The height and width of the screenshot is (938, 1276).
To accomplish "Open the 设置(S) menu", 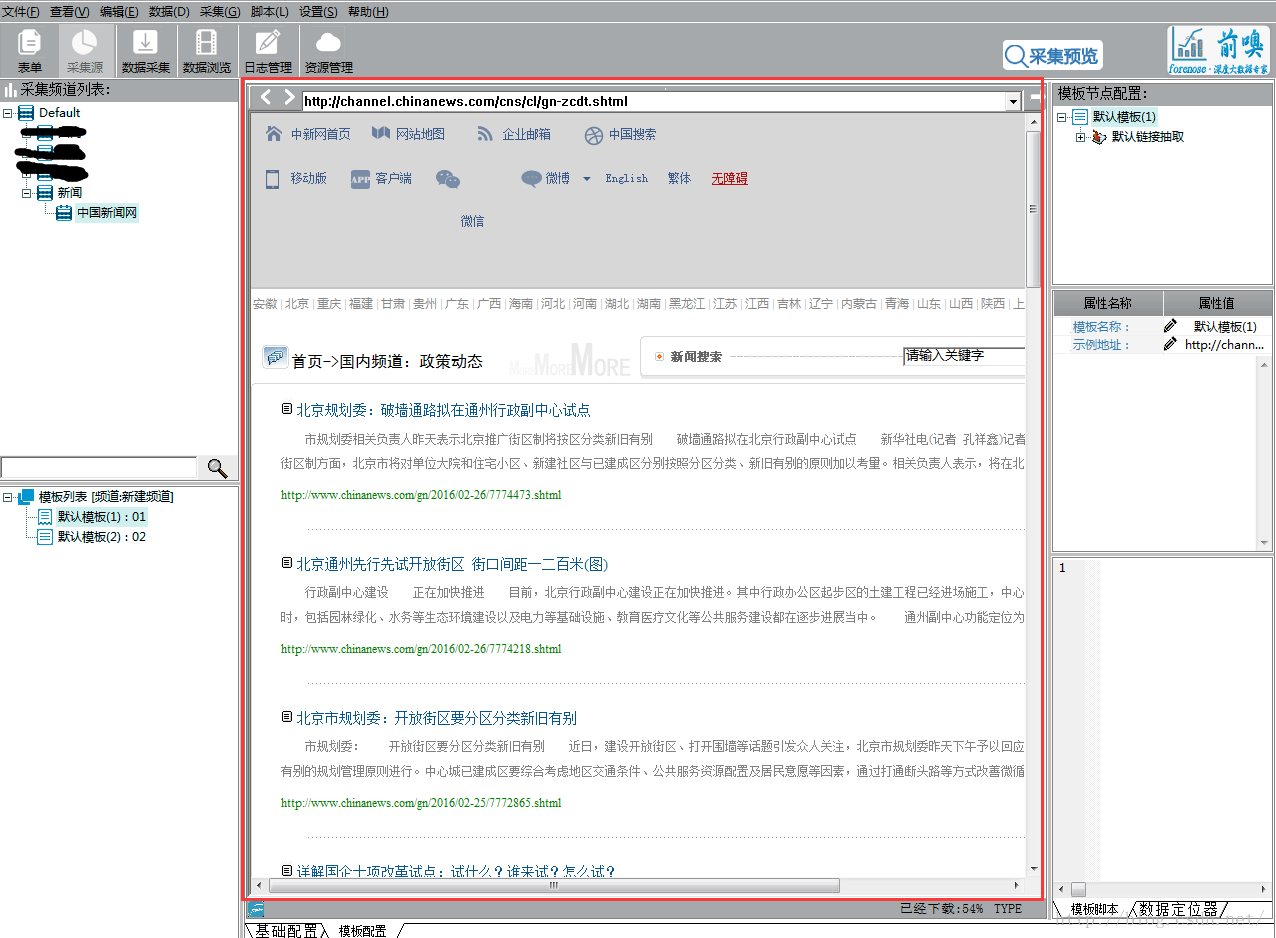I will [318, 11].
